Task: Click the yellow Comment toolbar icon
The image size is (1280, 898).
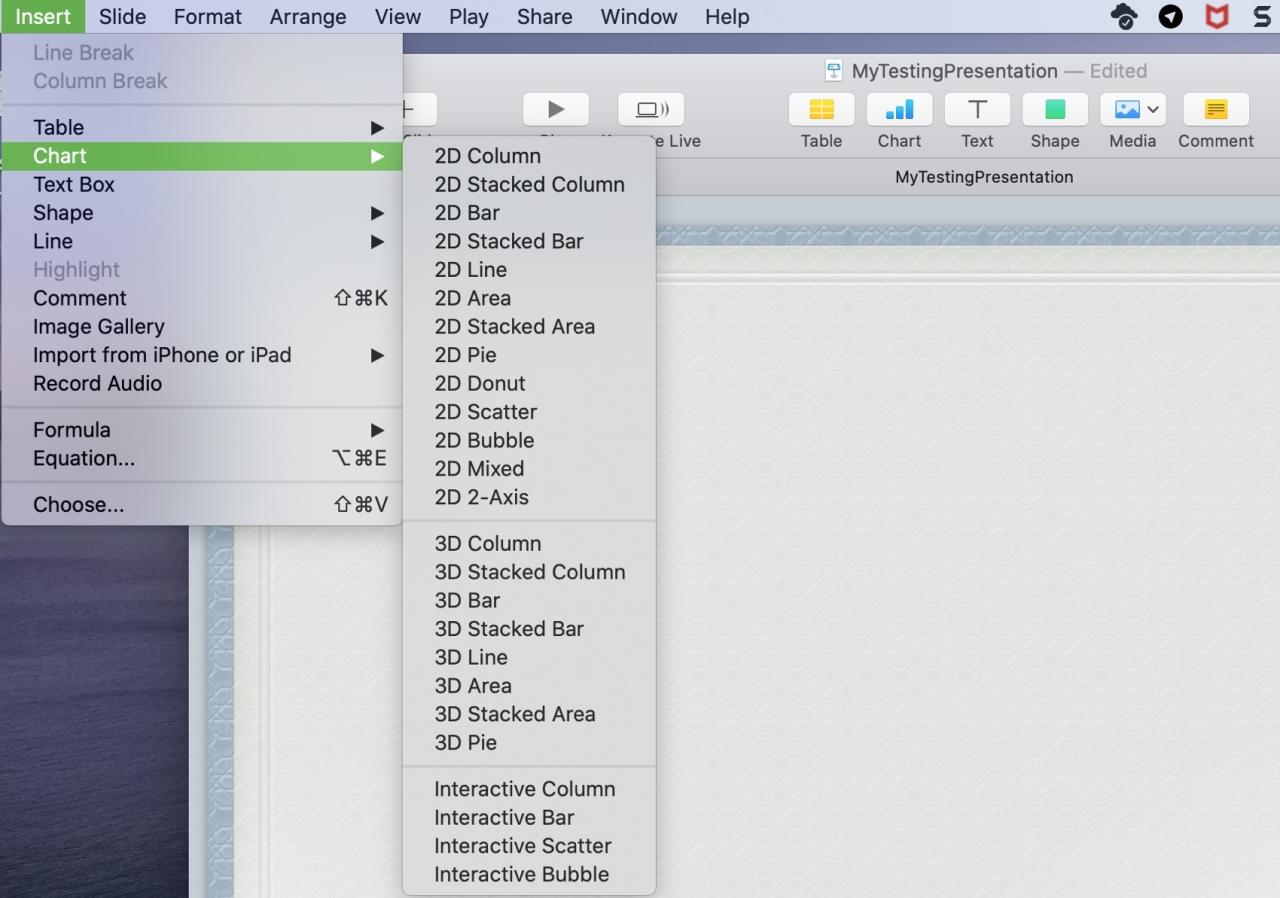Action: pyautogui.click(x=1216, y=109)
